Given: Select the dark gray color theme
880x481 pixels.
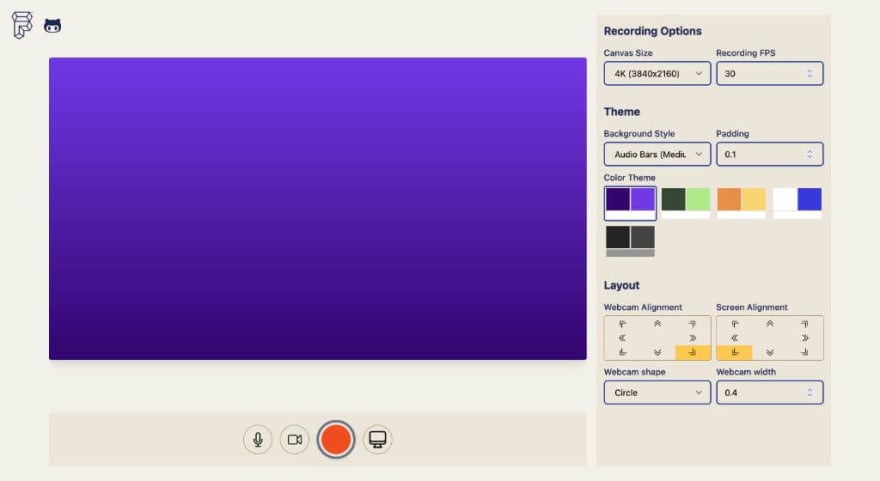Looking at the screenshot, I should 630,241.
